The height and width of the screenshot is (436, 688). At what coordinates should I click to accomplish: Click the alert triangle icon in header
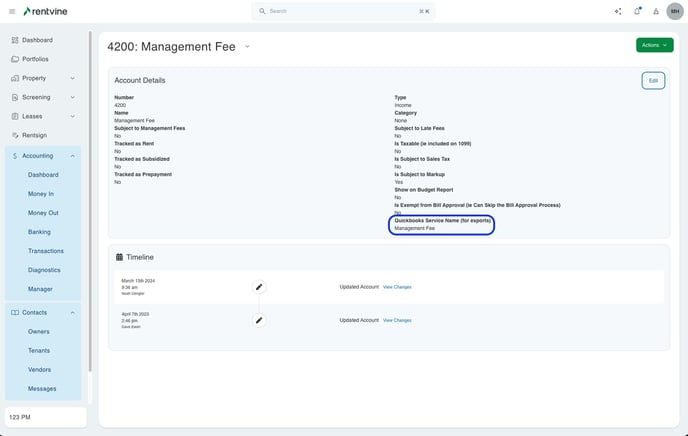656,11
